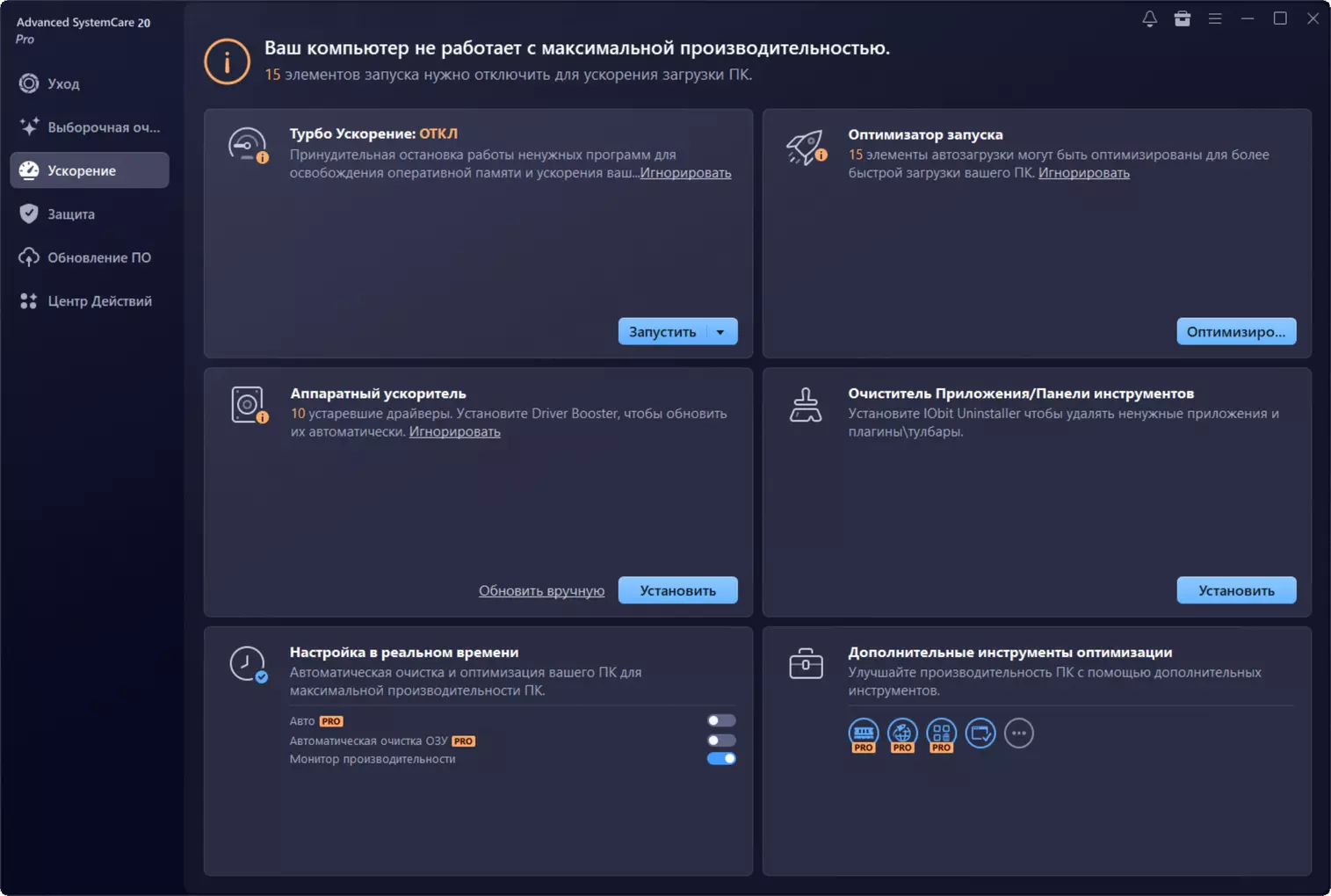Click Оптимизиро... button for startup optimizer

(1236, 331)
